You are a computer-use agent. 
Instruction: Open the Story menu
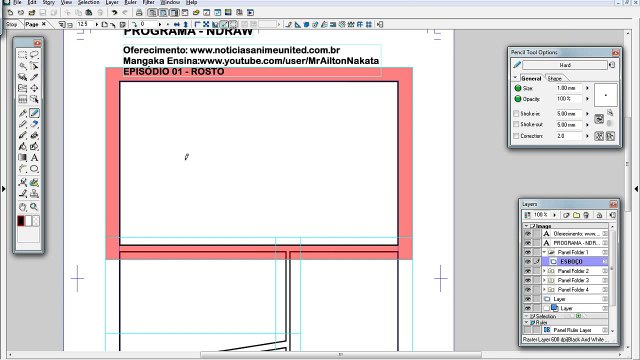49,2
